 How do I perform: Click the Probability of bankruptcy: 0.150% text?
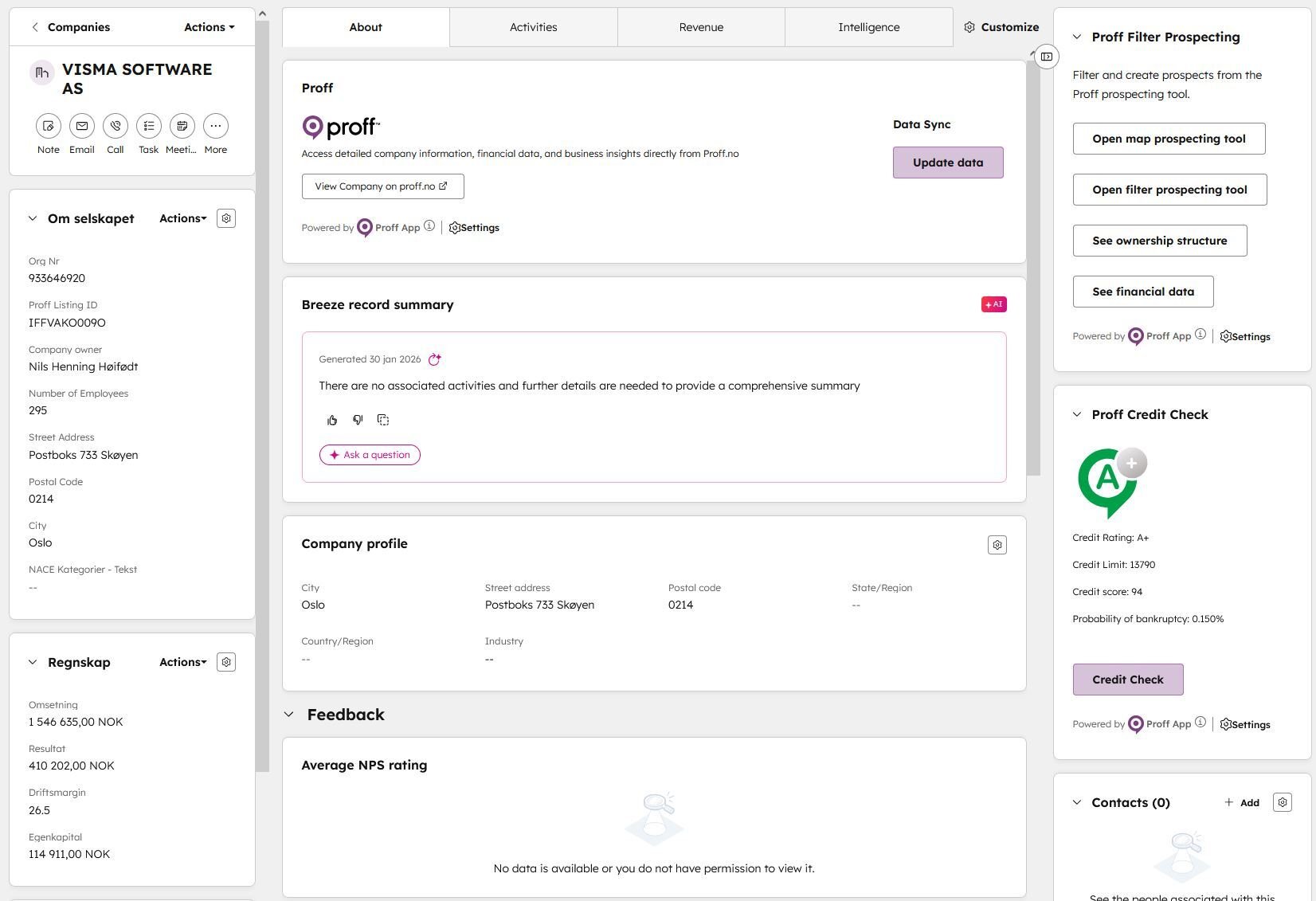pyautogui.click(x=1148, y=619)
